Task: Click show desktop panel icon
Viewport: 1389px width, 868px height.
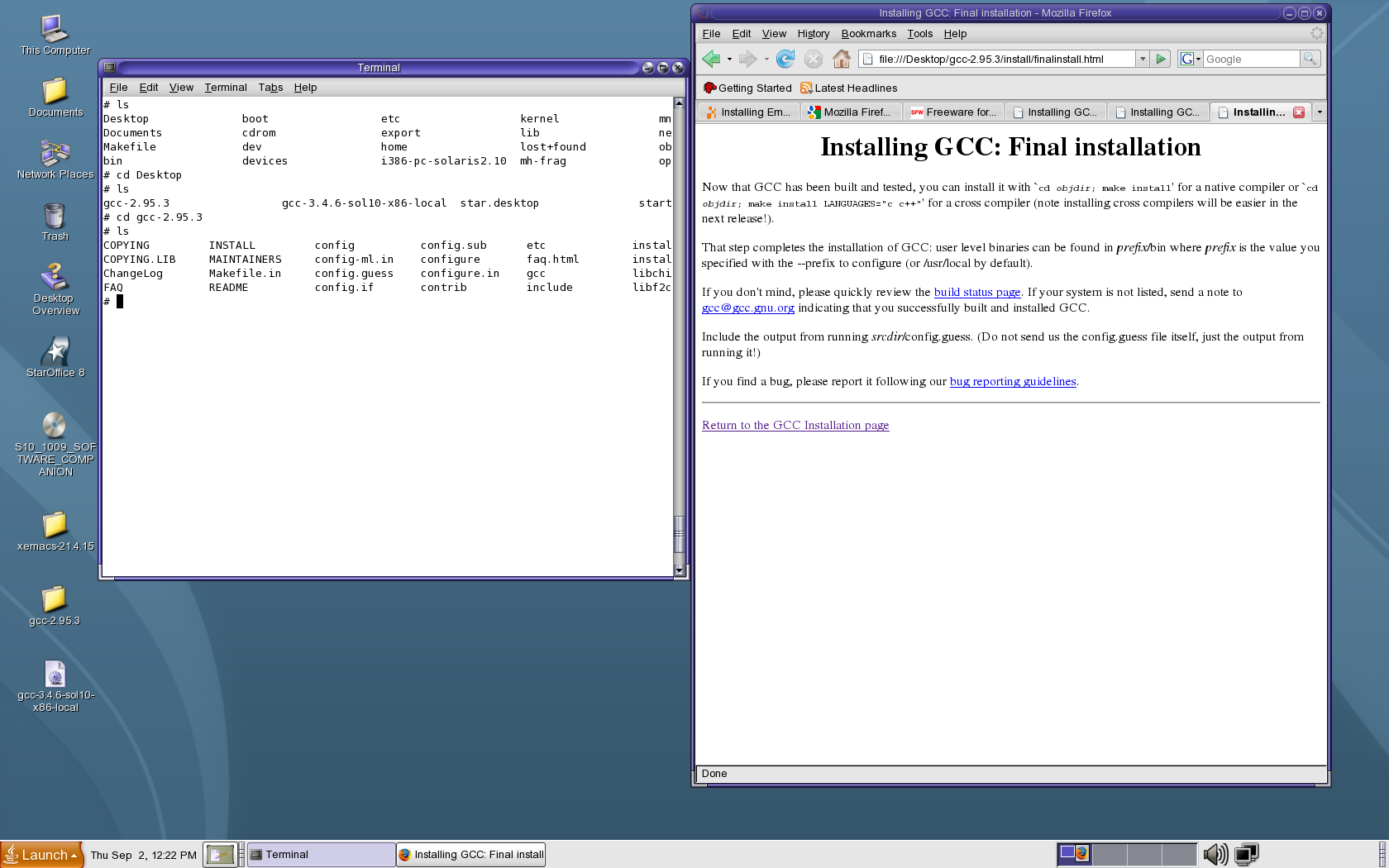Action: coord(220,855)
